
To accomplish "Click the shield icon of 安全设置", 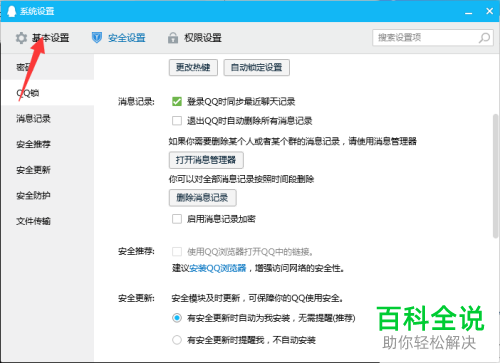I will (97, 38).
